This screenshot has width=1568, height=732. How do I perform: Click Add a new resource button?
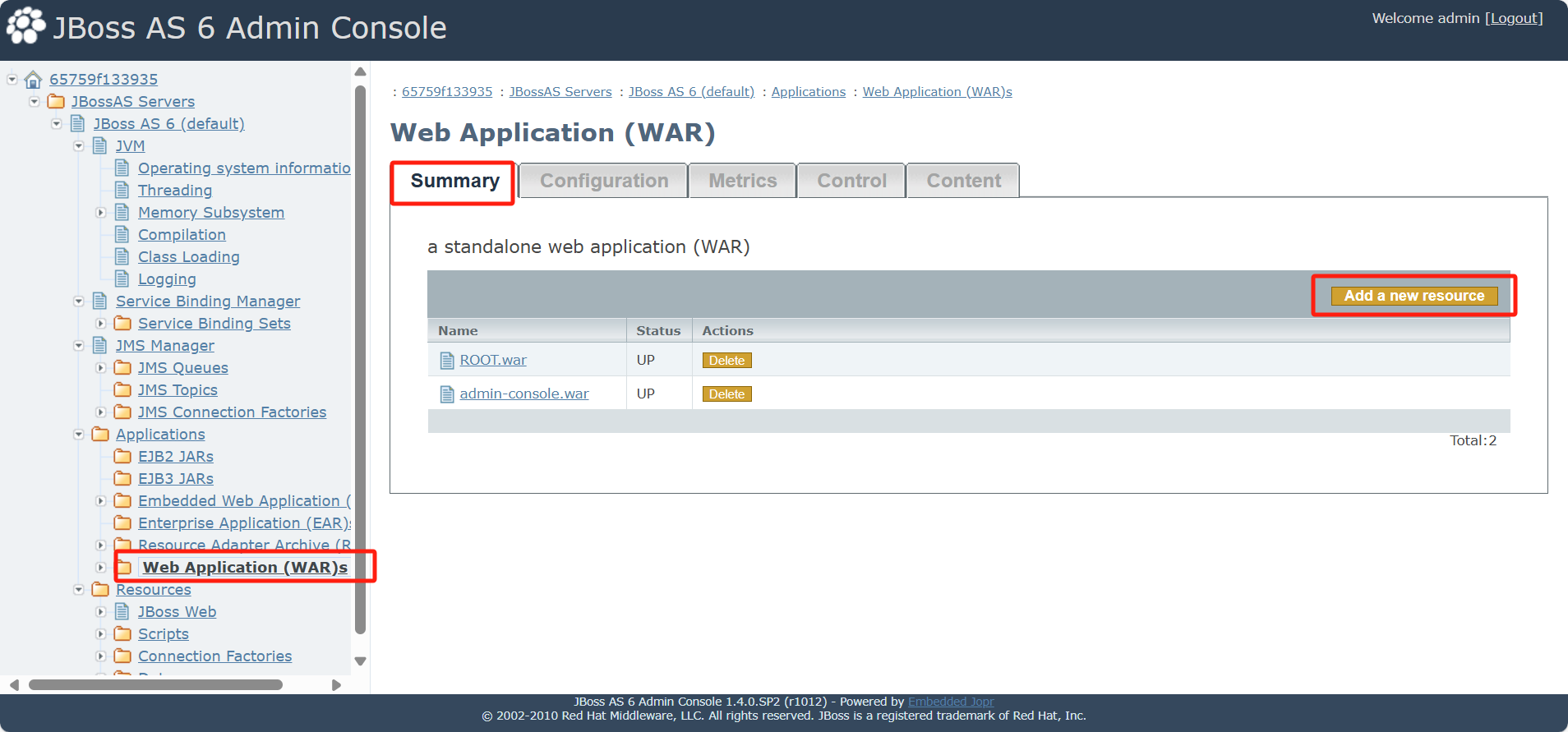pos(1414,296)
